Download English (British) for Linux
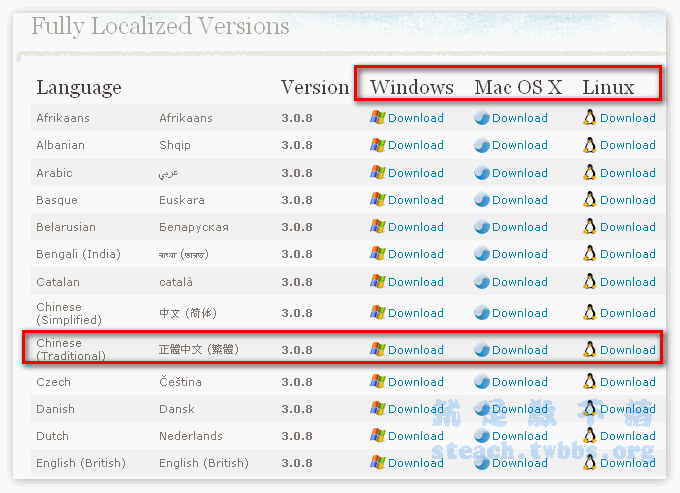 [x=628, y=463]
